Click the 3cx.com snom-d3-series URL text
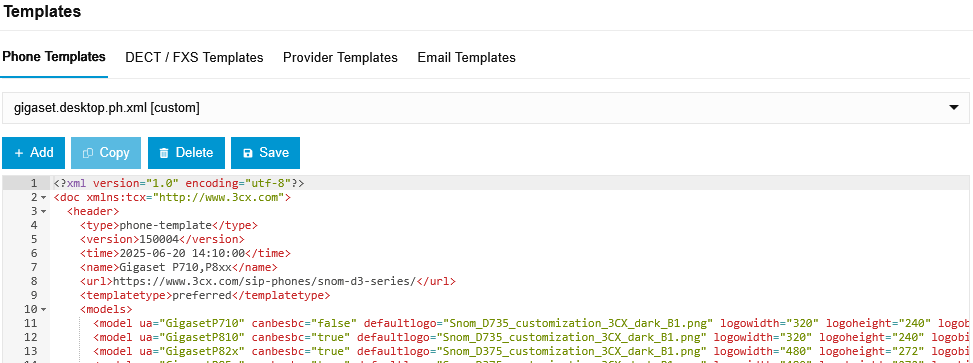The image size is (973, 363). (267, 281)
